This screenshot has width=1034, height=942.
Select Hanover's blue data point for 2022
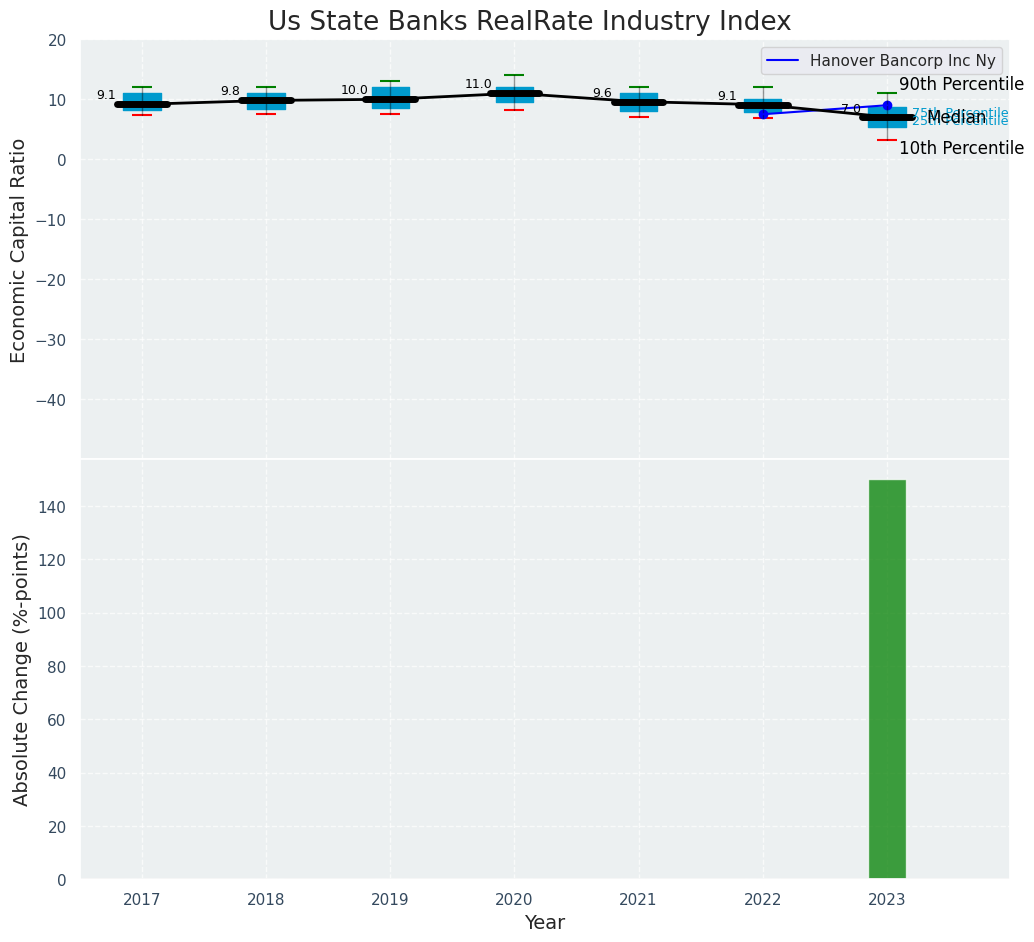[763, 114]
